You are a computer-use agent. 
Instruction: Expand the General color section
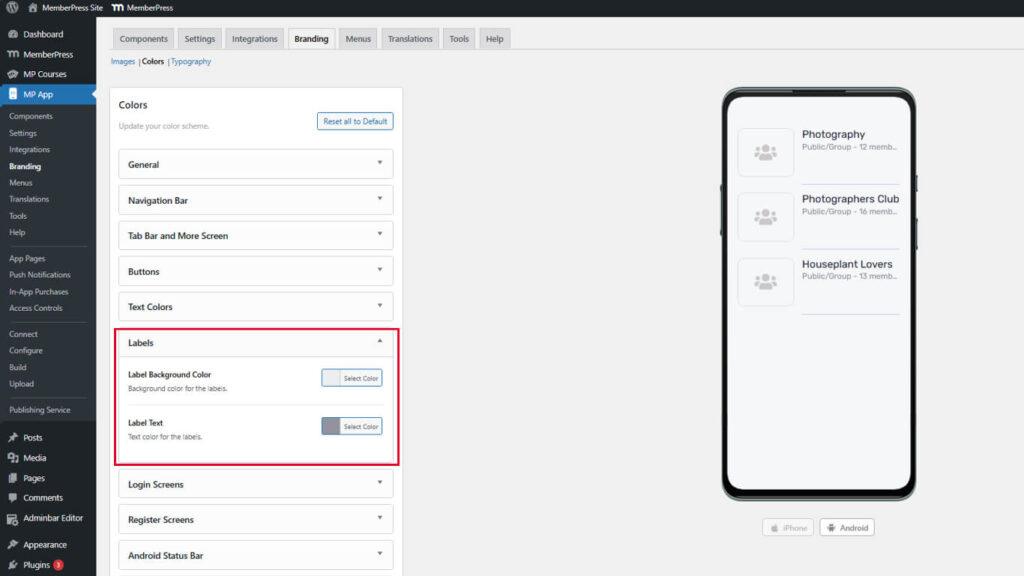pos(379,164)
